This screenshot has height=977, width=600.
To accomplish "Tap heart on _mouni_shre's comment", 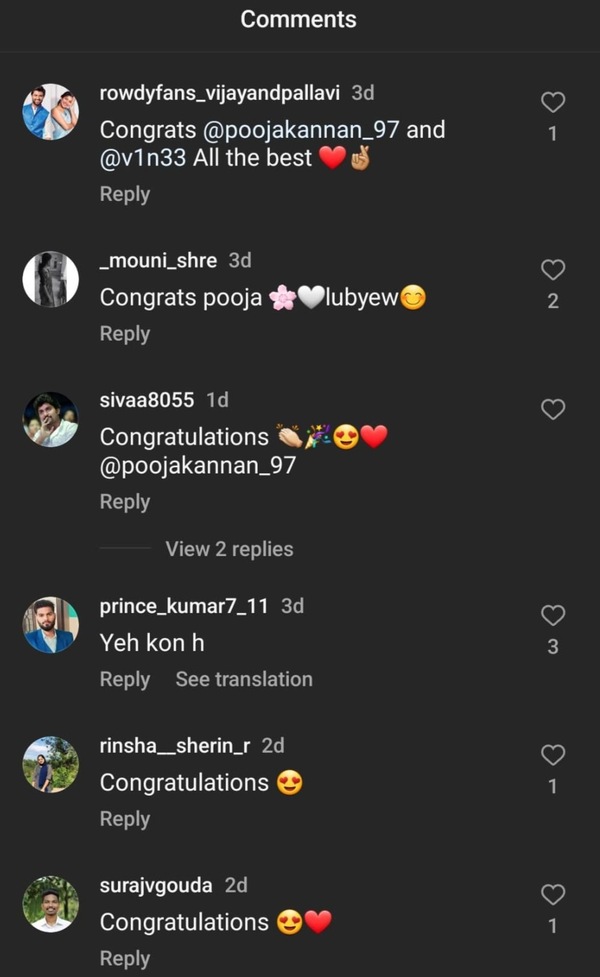I will click(x=552, y=269).
